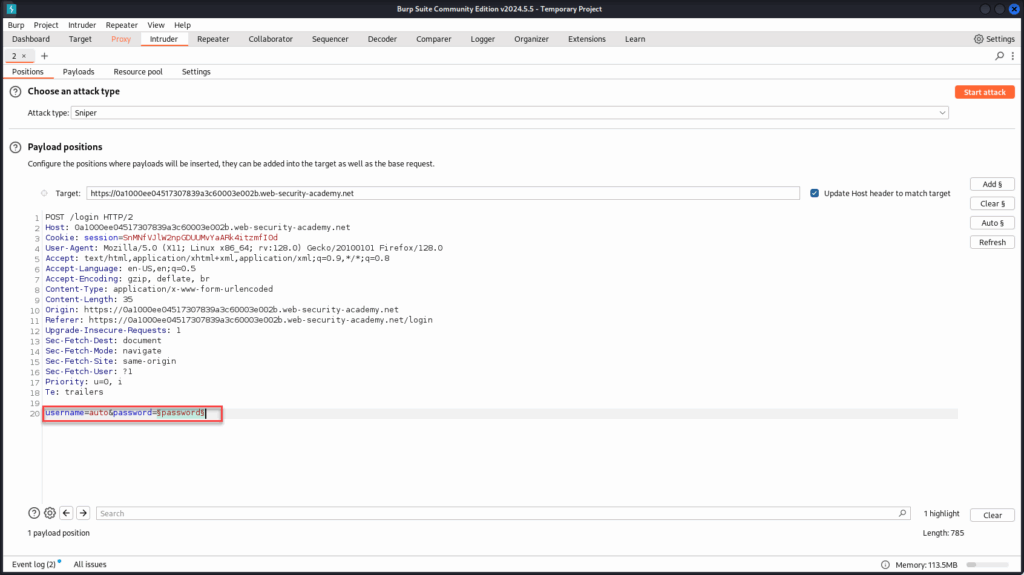1024x575 pixels.
Task: Click the magnifier icon inside search field
Action: [902, 514]
